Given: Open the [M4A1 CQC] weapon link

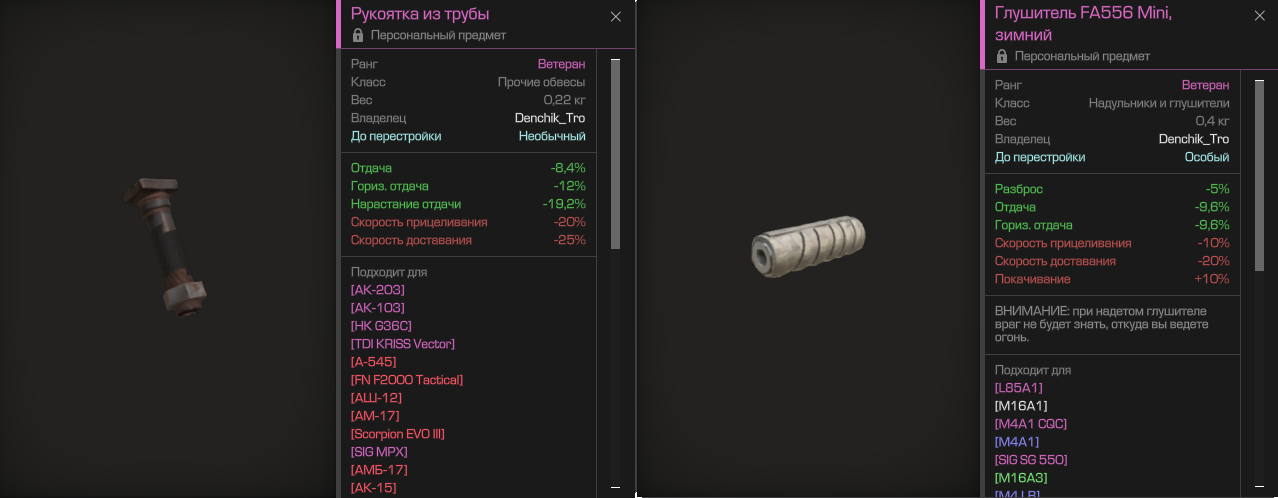Looking at the screenshot, I should pyautogui.click(x=1031, y=424).
